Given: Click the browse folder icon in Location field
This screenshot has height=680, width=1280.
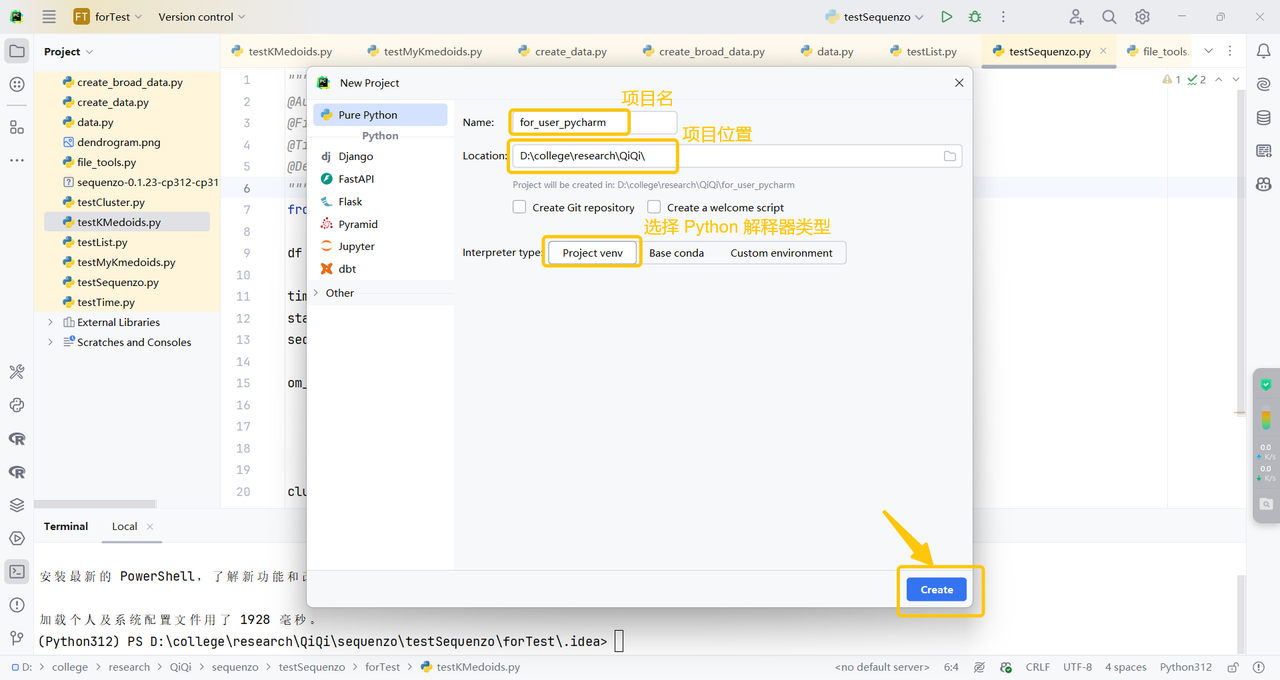Looking at the screenshot, I should (949, 156).
